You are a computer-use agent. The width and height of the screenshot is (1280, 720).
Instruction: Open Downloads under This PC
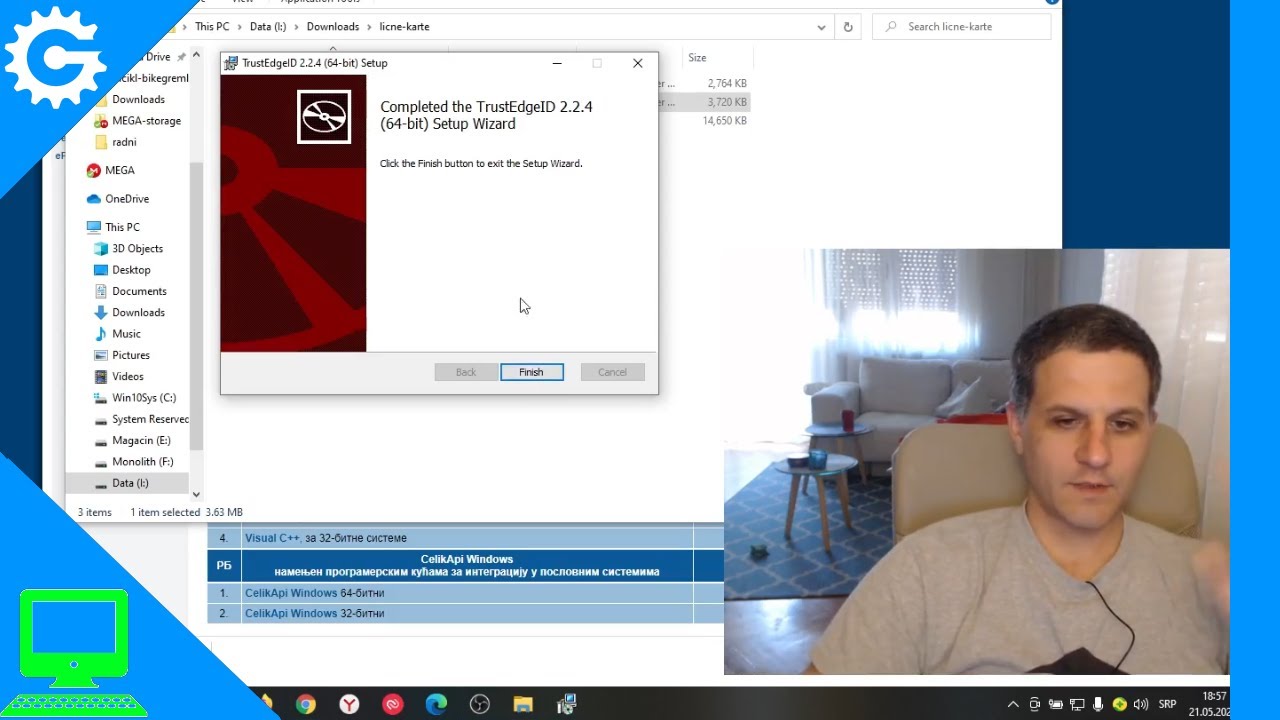pos(138,312)
